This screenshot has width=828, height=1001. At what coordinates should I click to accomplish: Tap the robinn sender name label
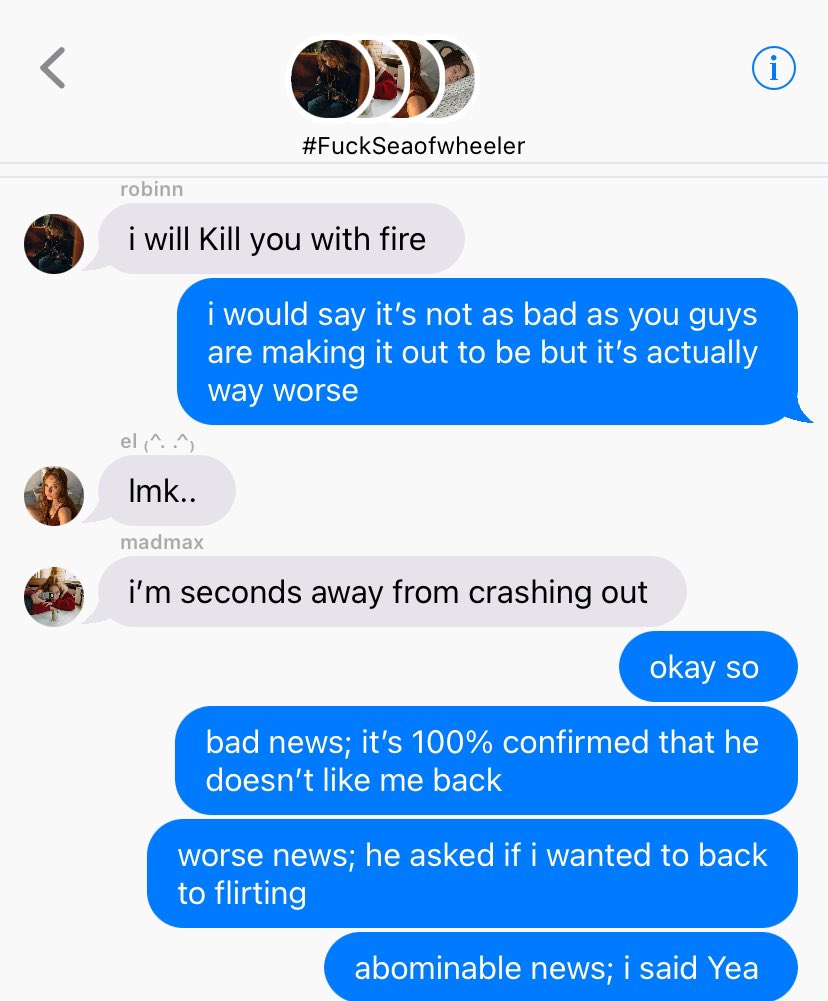(152, 190)
